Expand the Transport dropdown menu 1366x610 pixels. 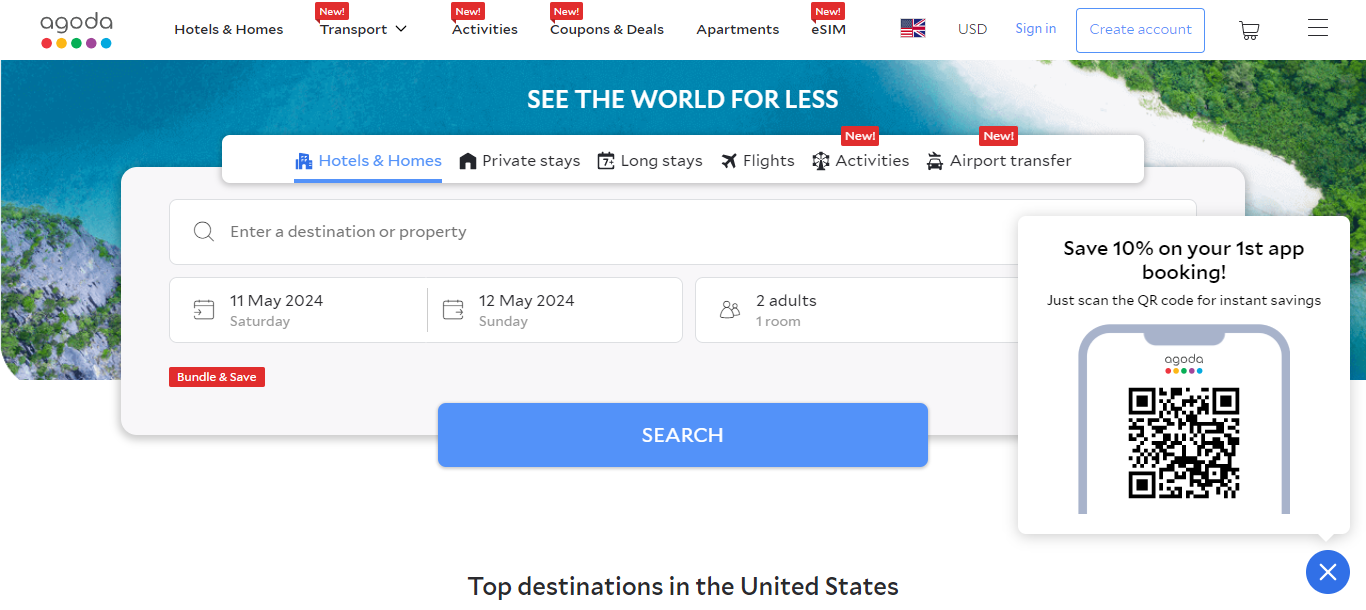364,29
